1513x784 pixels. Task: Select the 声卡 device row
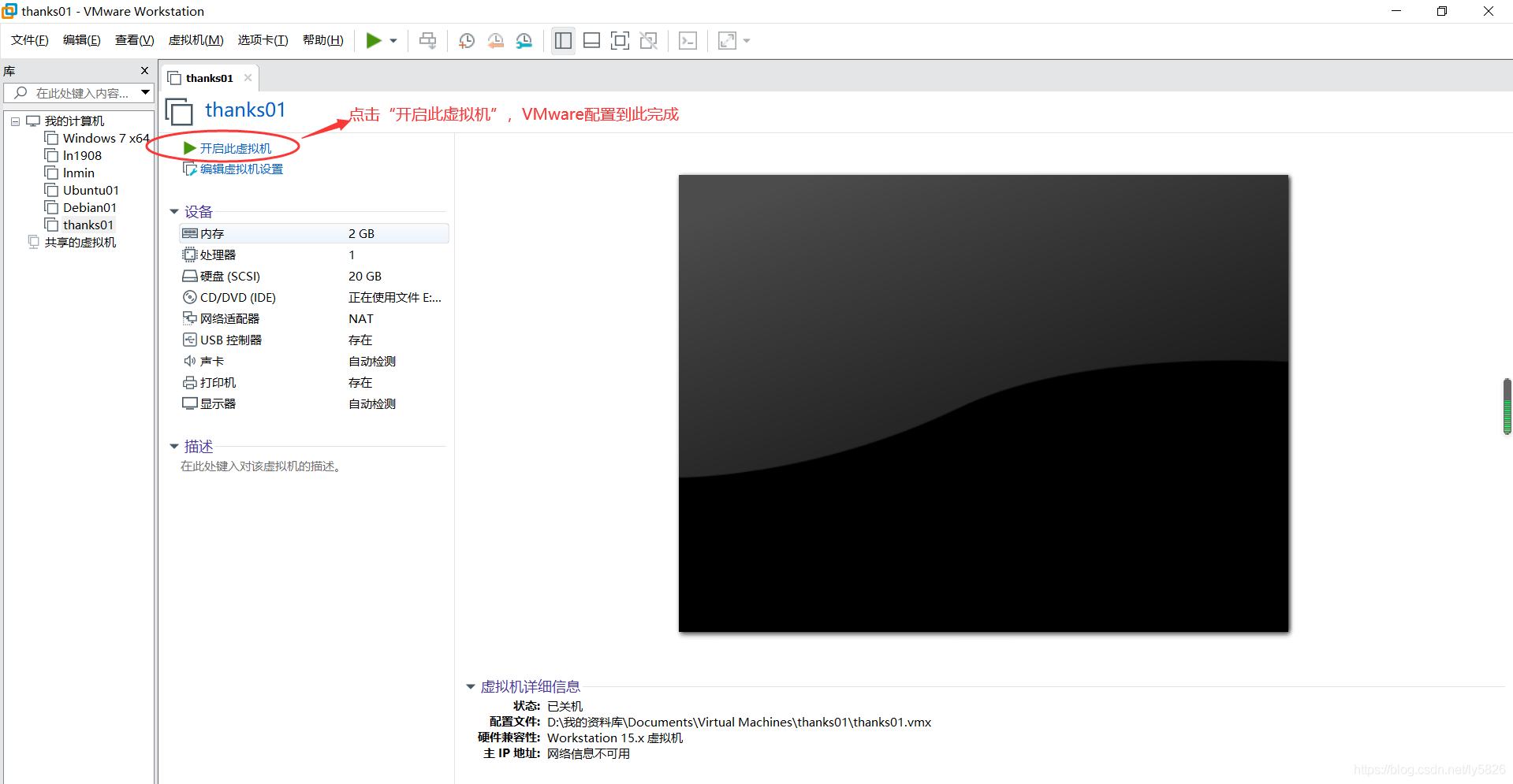coord(314,362)
